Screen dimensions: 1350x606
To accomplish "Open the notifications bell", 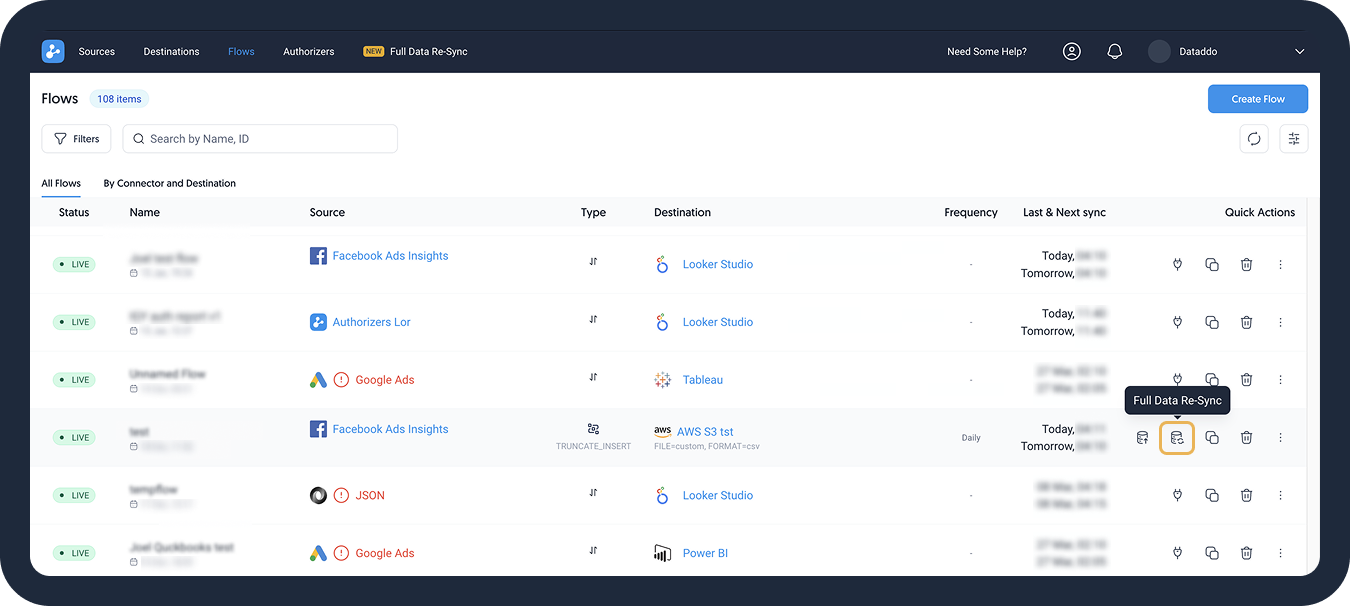I will coord(1115,51).
